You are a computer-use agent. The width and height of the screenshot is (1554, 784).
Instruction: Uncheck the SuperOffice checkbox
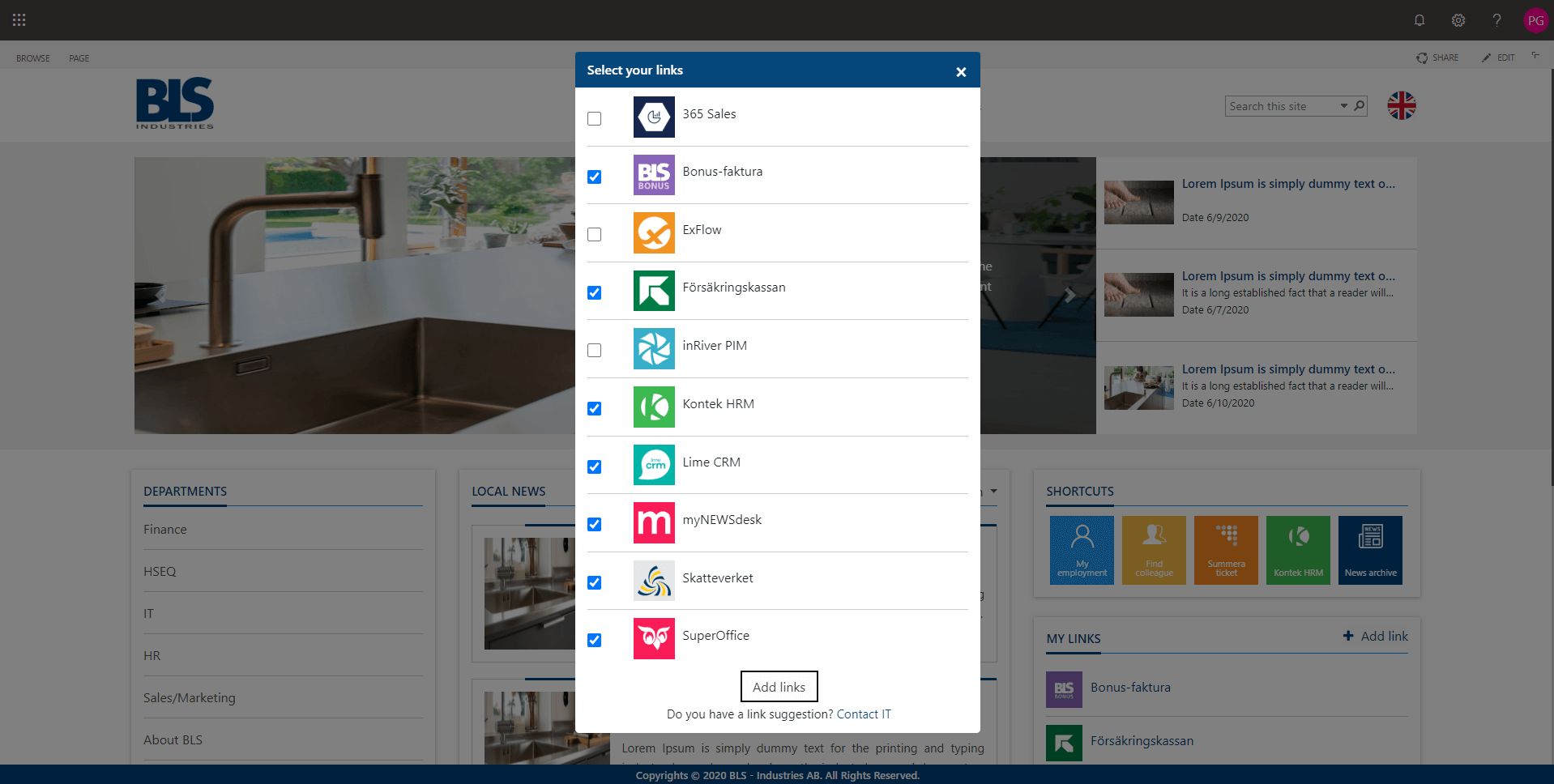(x=595, y=640)
